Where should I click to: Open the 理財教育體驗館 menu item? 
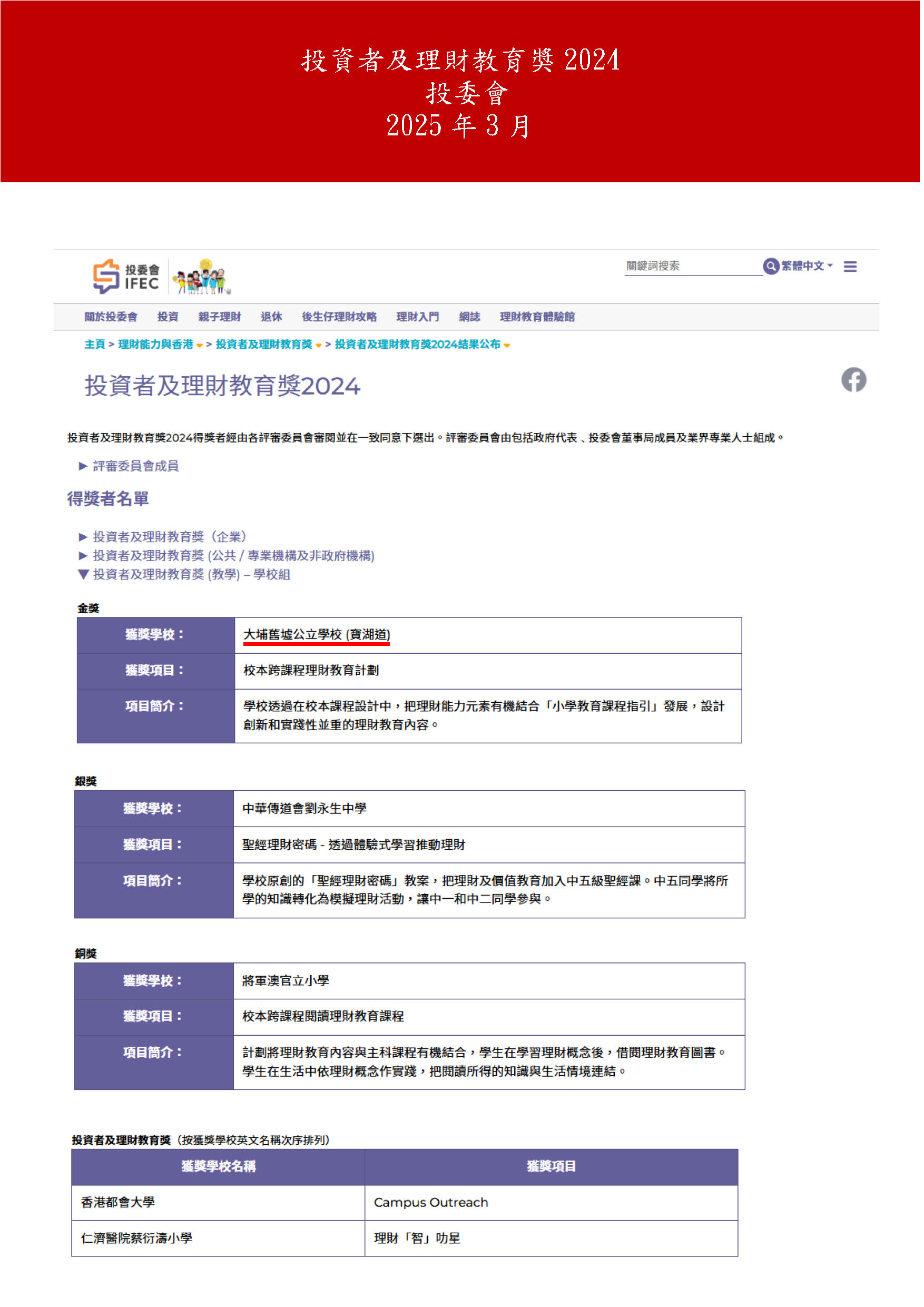tap(537, 317)
